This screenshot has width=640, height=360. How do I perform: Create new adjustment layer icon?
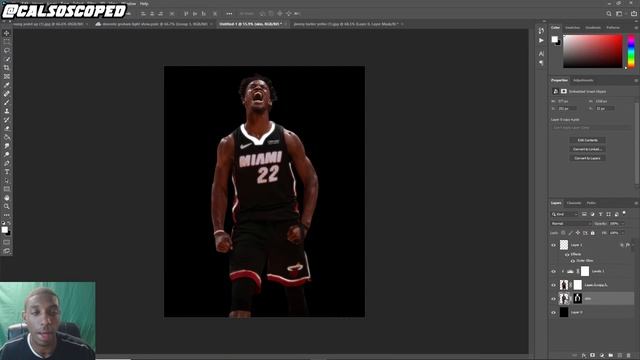[x=602, y=356]
